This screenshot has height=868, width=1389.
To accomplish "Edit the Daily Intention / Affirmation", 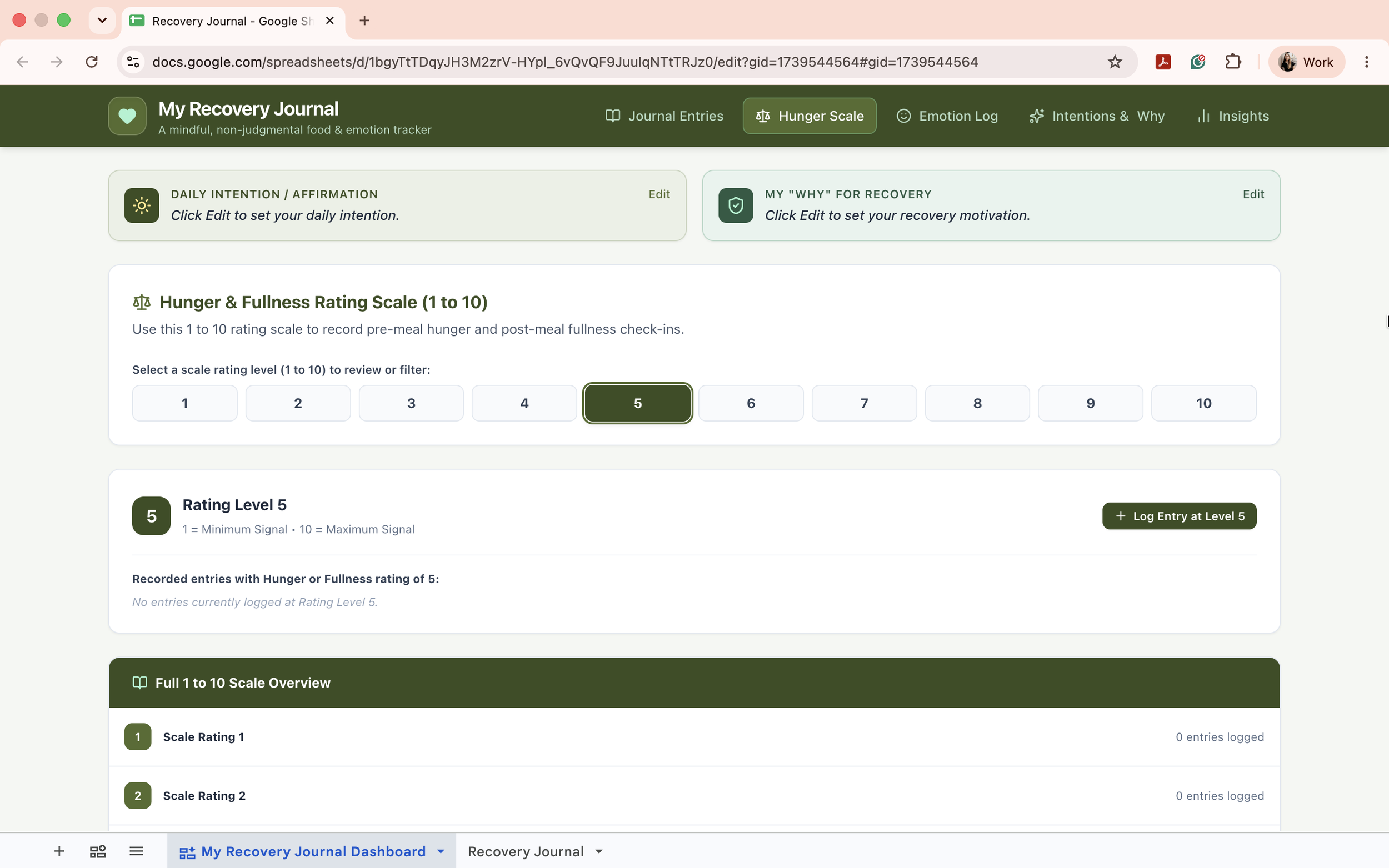I will coord(658,194).
